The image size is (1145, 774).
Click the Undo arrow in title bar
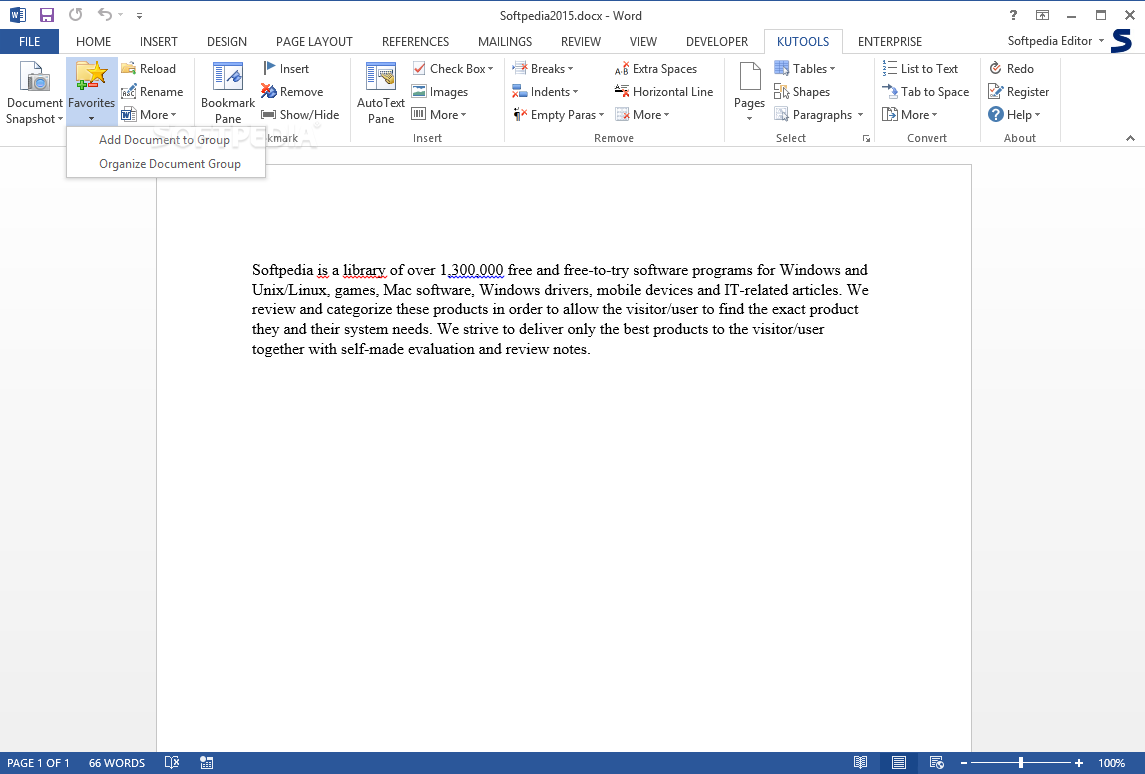tap(105, 15)
